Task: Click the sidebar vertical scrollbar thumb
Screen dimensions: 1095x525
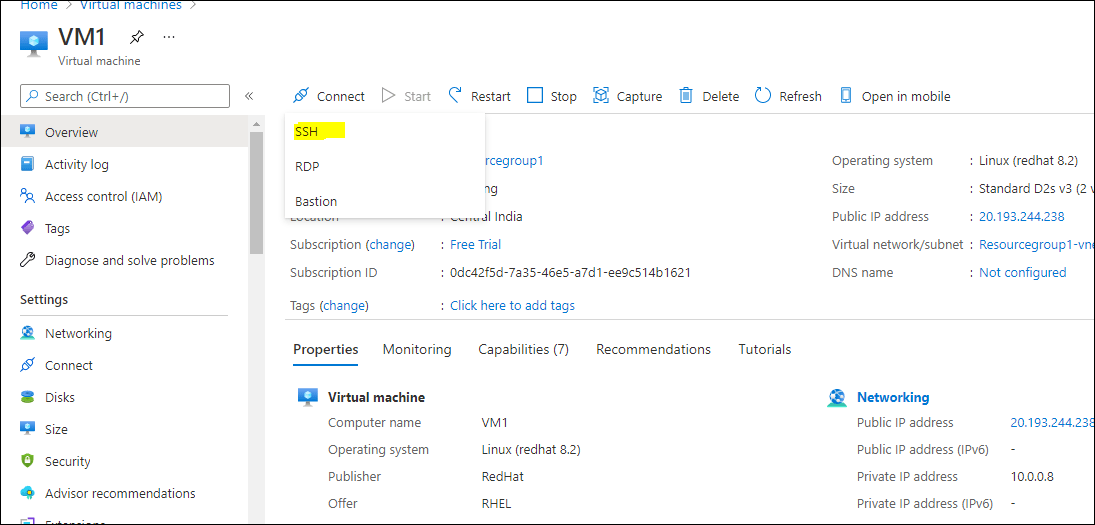Action: (x=256, y=193)
